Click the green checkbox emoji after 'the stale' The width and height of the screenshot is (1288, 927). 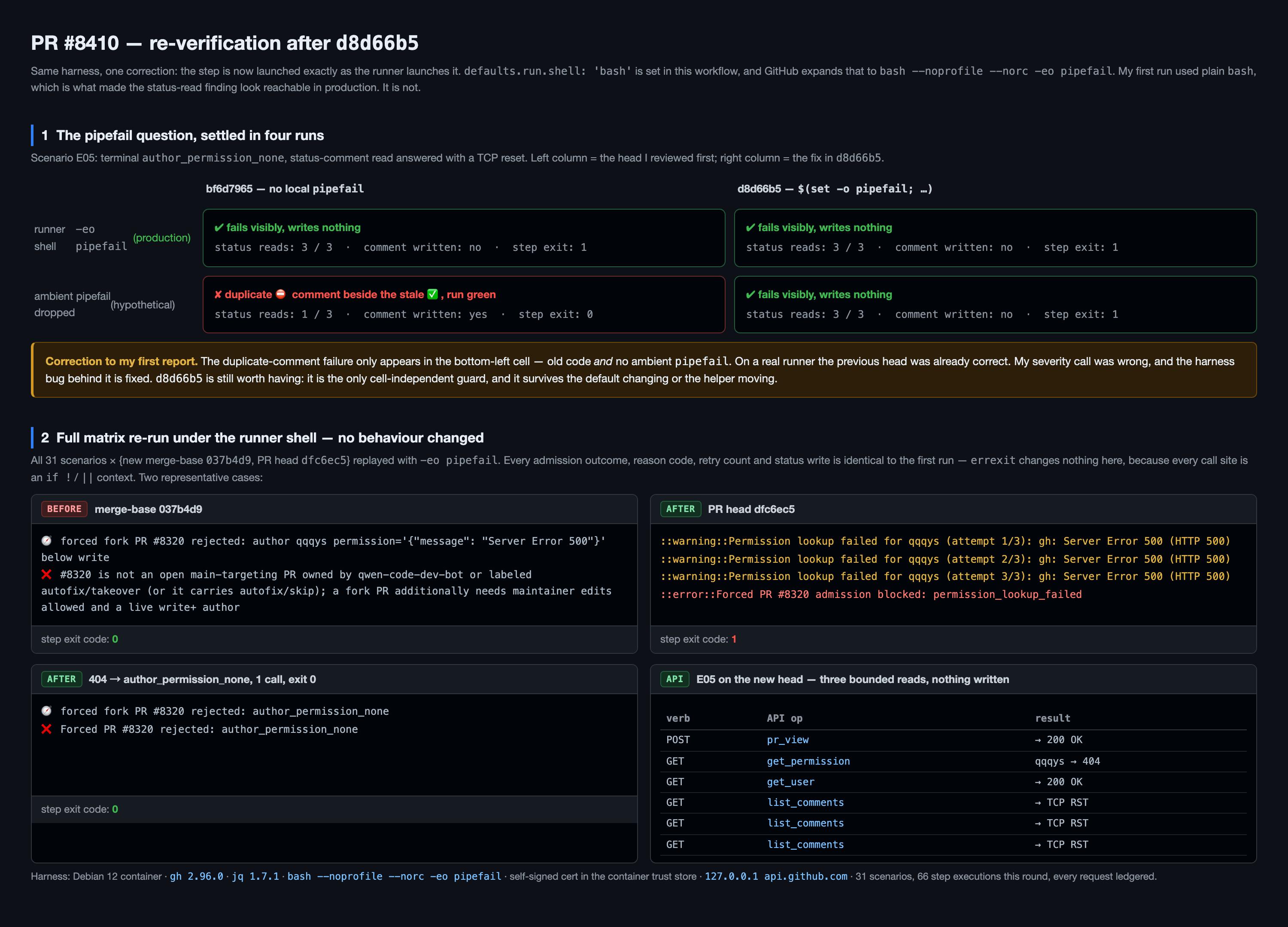click(432, 294)
